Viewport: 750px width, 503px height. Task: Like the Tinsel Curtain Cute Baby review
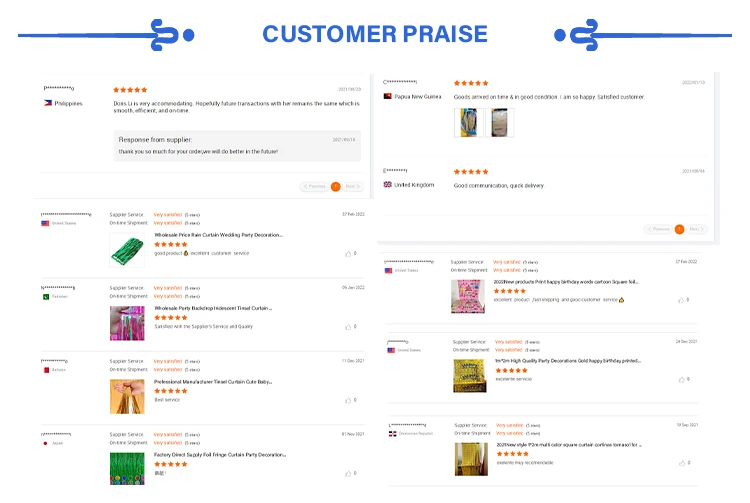tap(347, 398)
